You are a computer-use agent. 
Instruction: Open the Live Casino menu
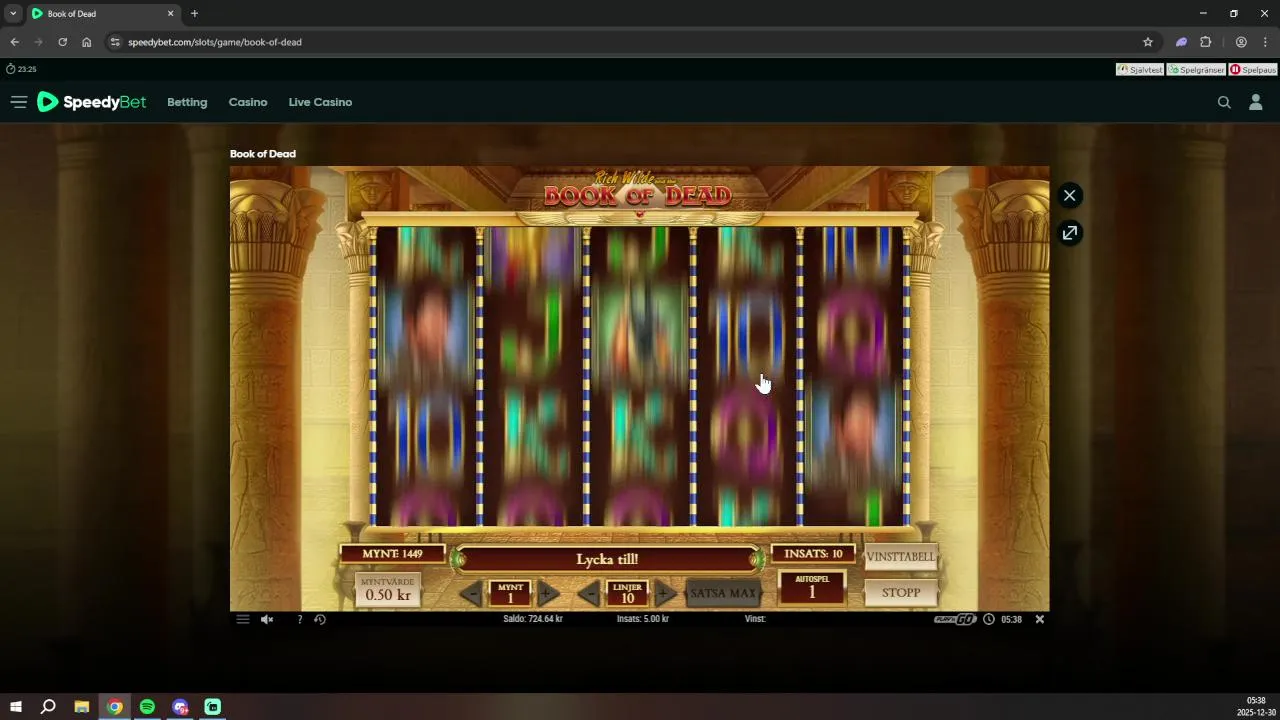(x=320, y=102)
